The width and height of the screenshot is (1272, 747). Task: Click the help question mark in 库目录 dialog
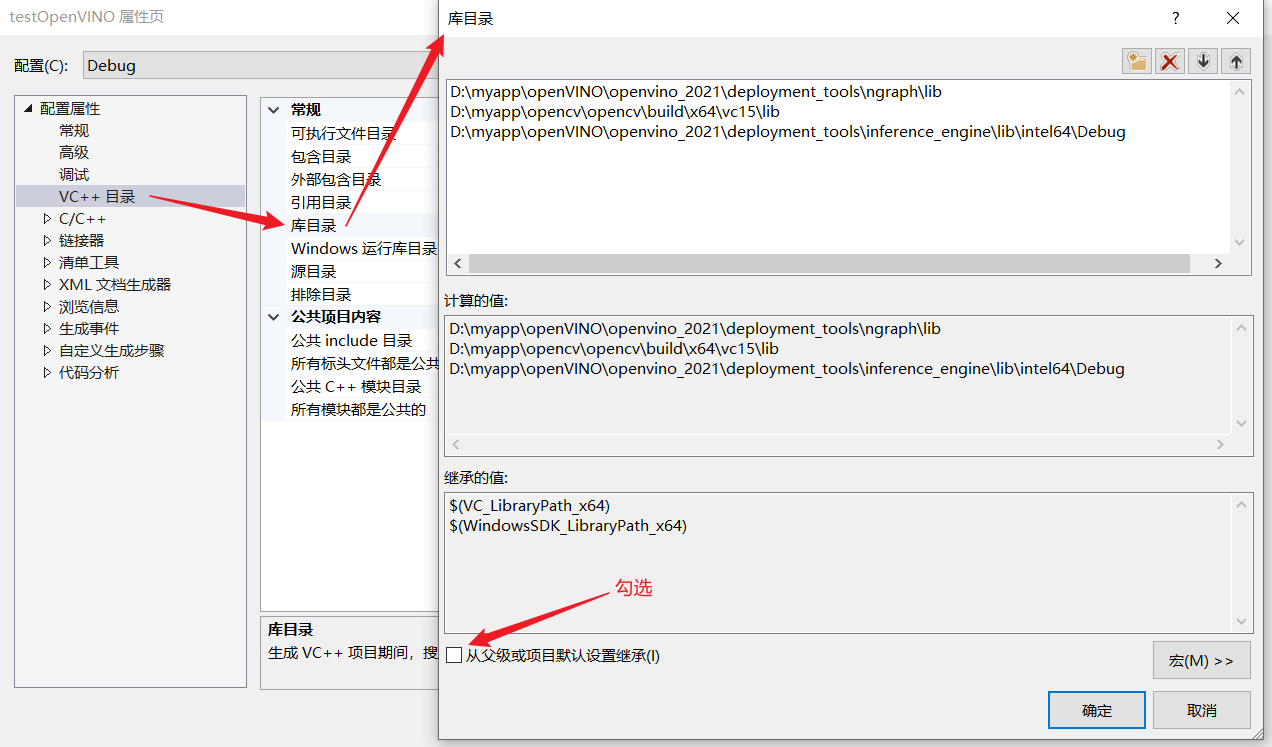(x=1176, y=18)
